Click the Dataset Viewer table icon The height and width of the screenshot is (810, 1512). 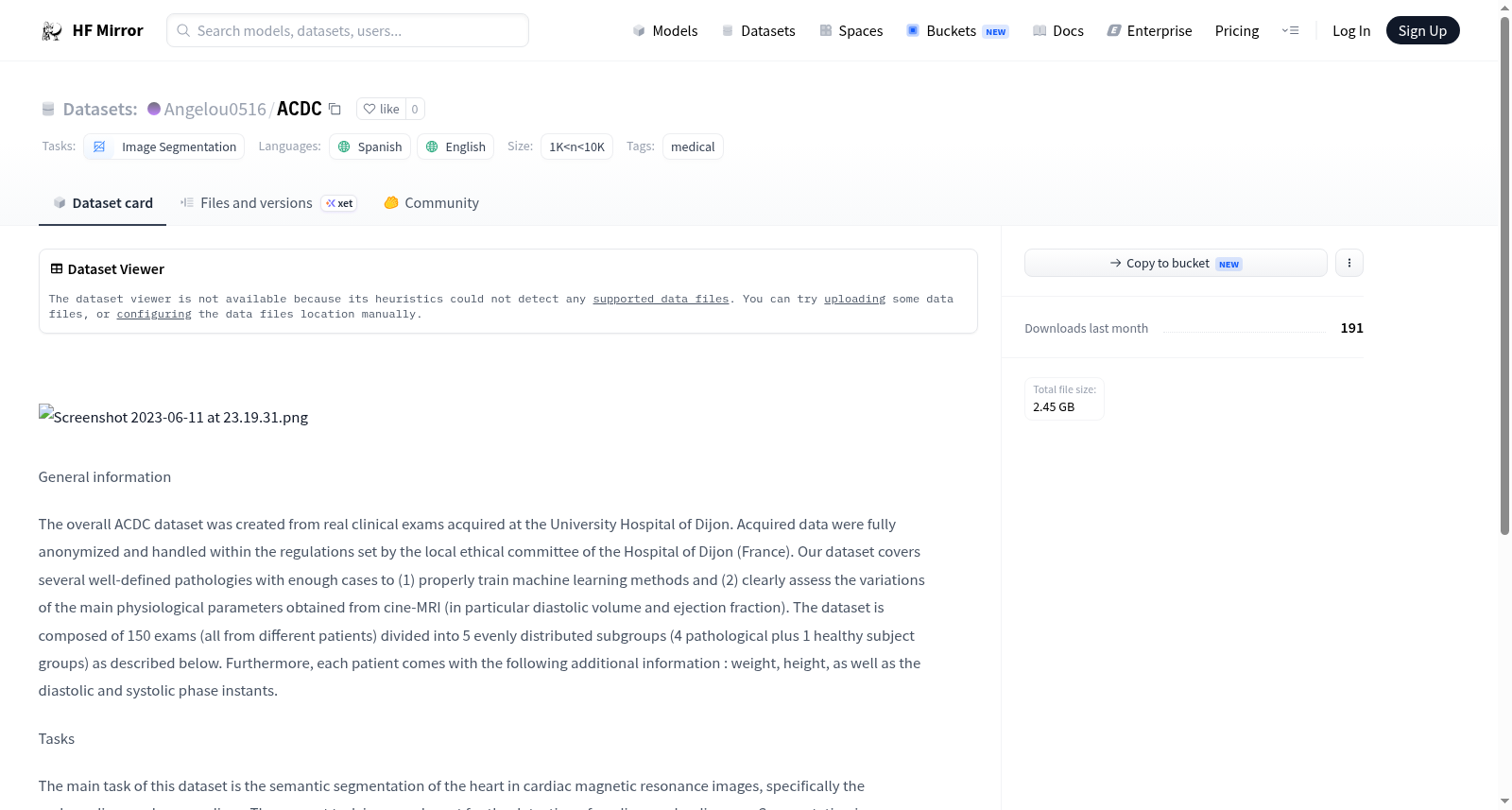click(x=57, y=268)
